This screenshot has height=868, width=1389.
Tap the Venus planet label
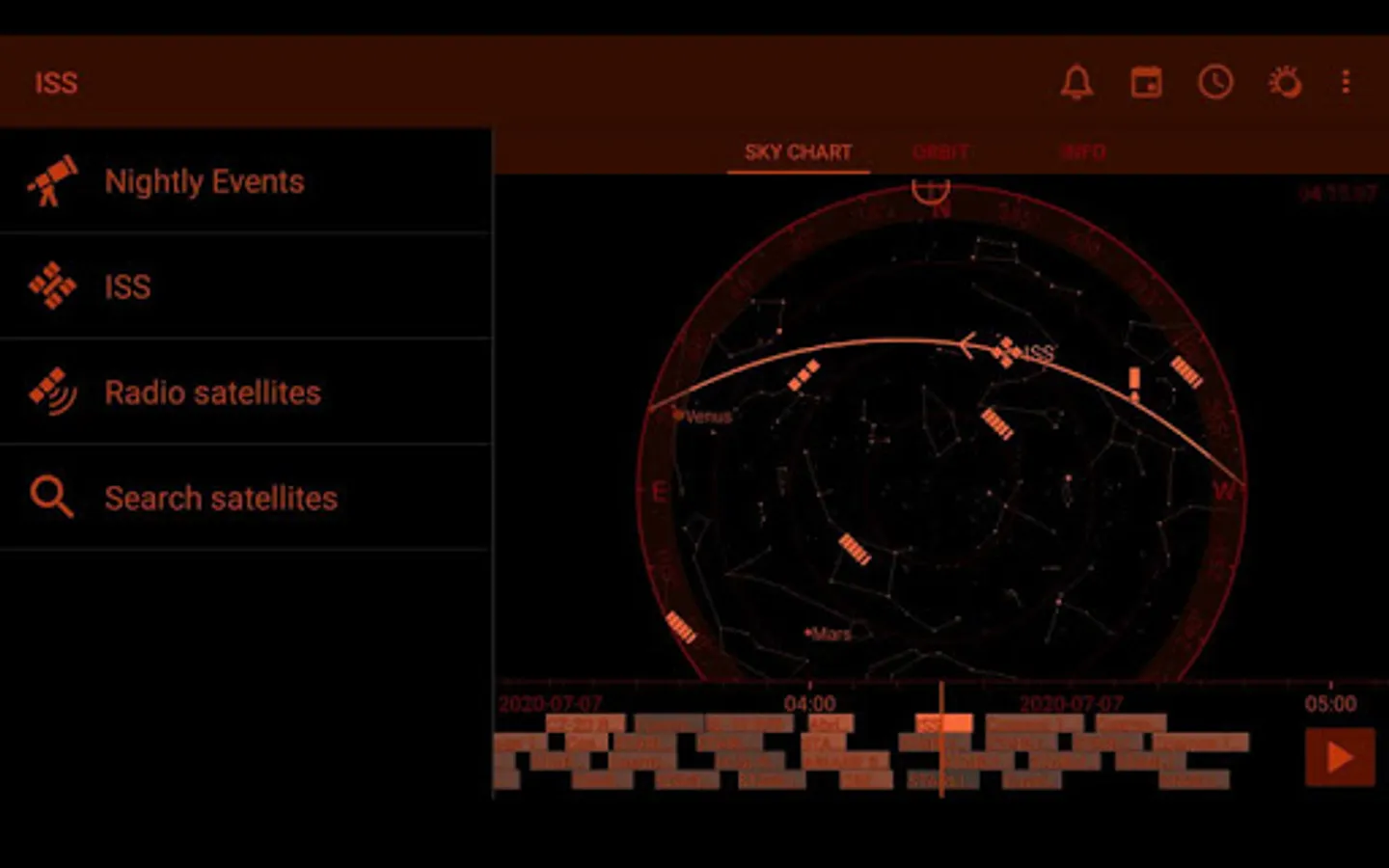point(708,417)
